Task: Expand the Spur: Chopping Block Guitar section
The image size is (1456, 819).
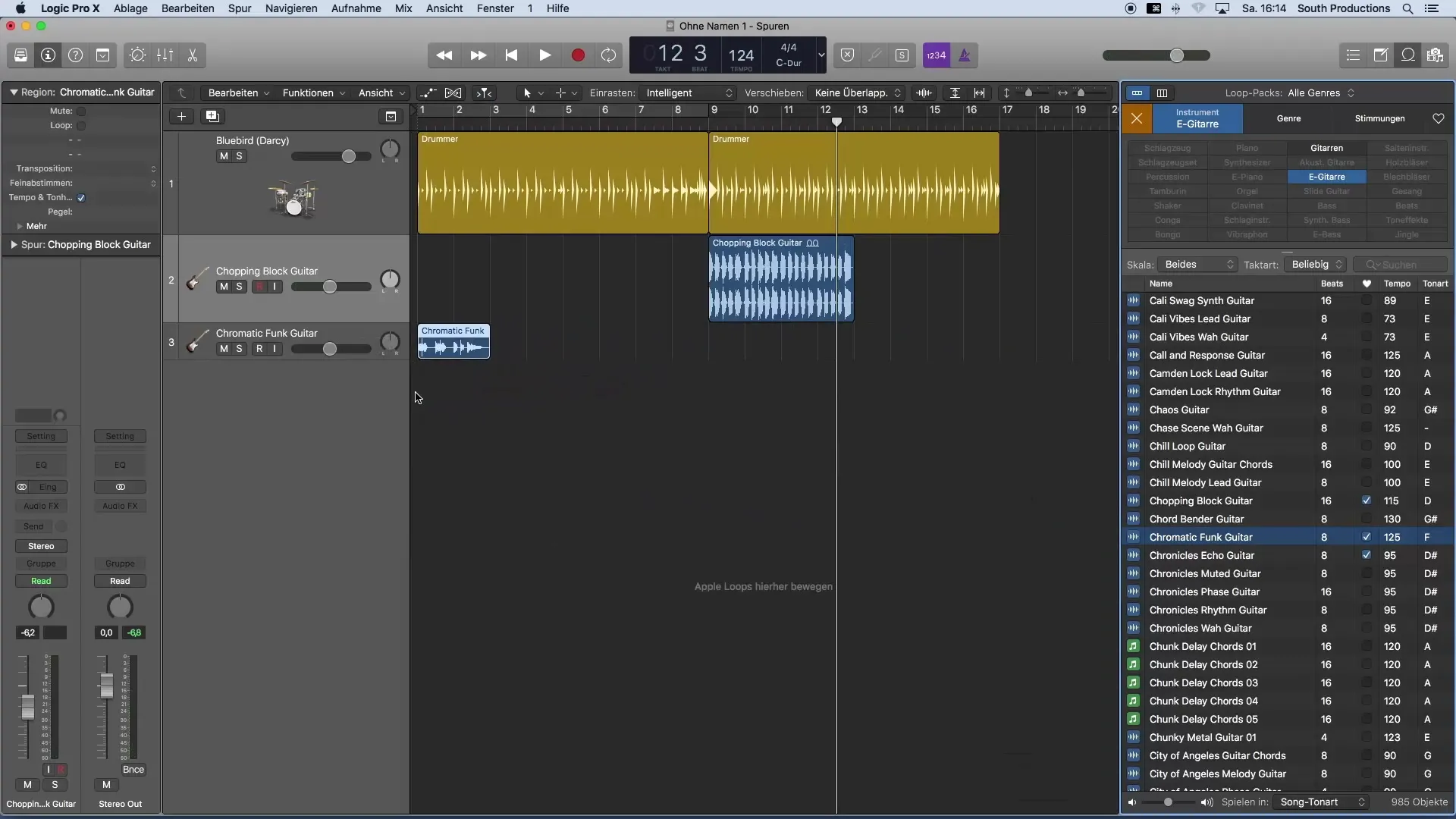Action: tap(14, 245)
